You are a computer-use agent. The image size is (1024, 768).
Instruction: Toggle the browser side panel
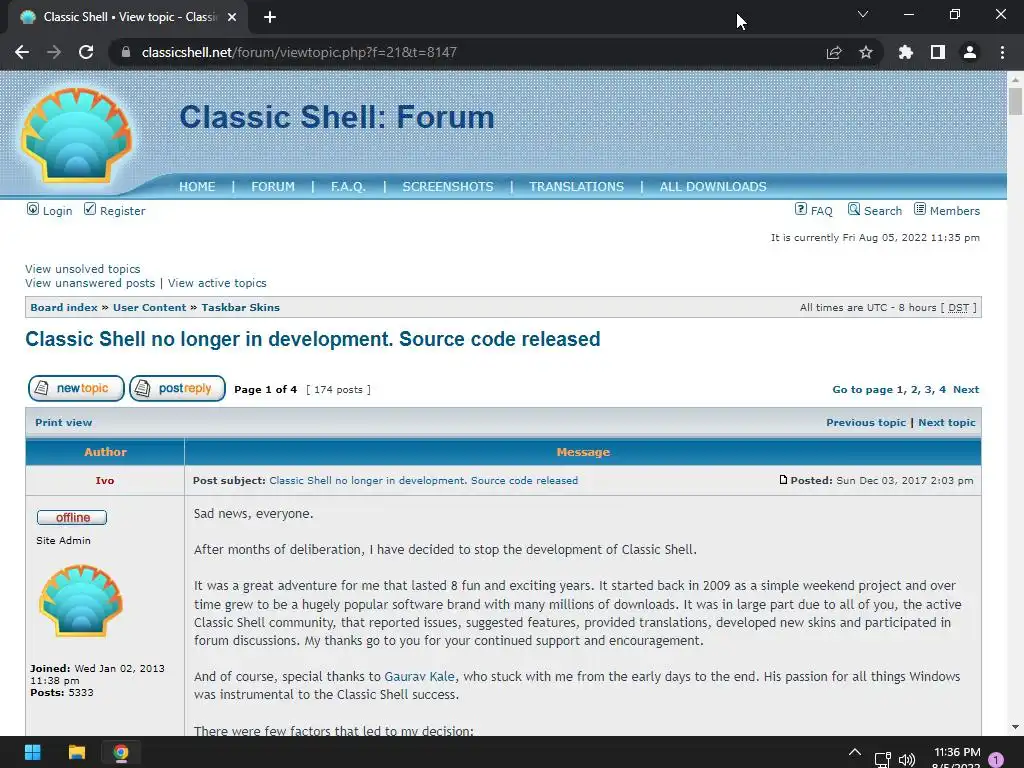point(938,52)
